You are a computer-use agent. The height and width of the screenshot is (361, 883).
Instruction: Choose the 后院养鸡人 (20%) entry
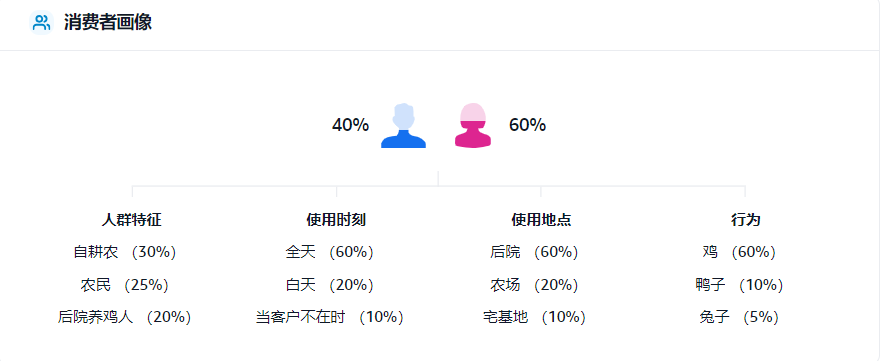coord(125,317)
